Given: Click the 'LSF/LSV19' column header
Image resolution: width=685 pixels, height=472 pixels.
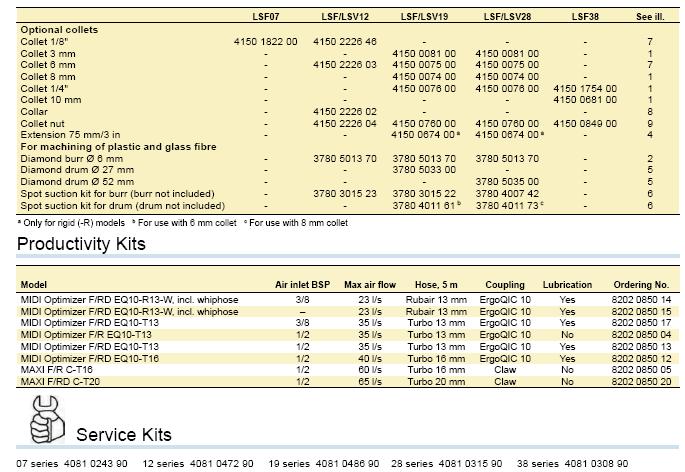Looking at the screenshot, I should [x=424, y=17].
